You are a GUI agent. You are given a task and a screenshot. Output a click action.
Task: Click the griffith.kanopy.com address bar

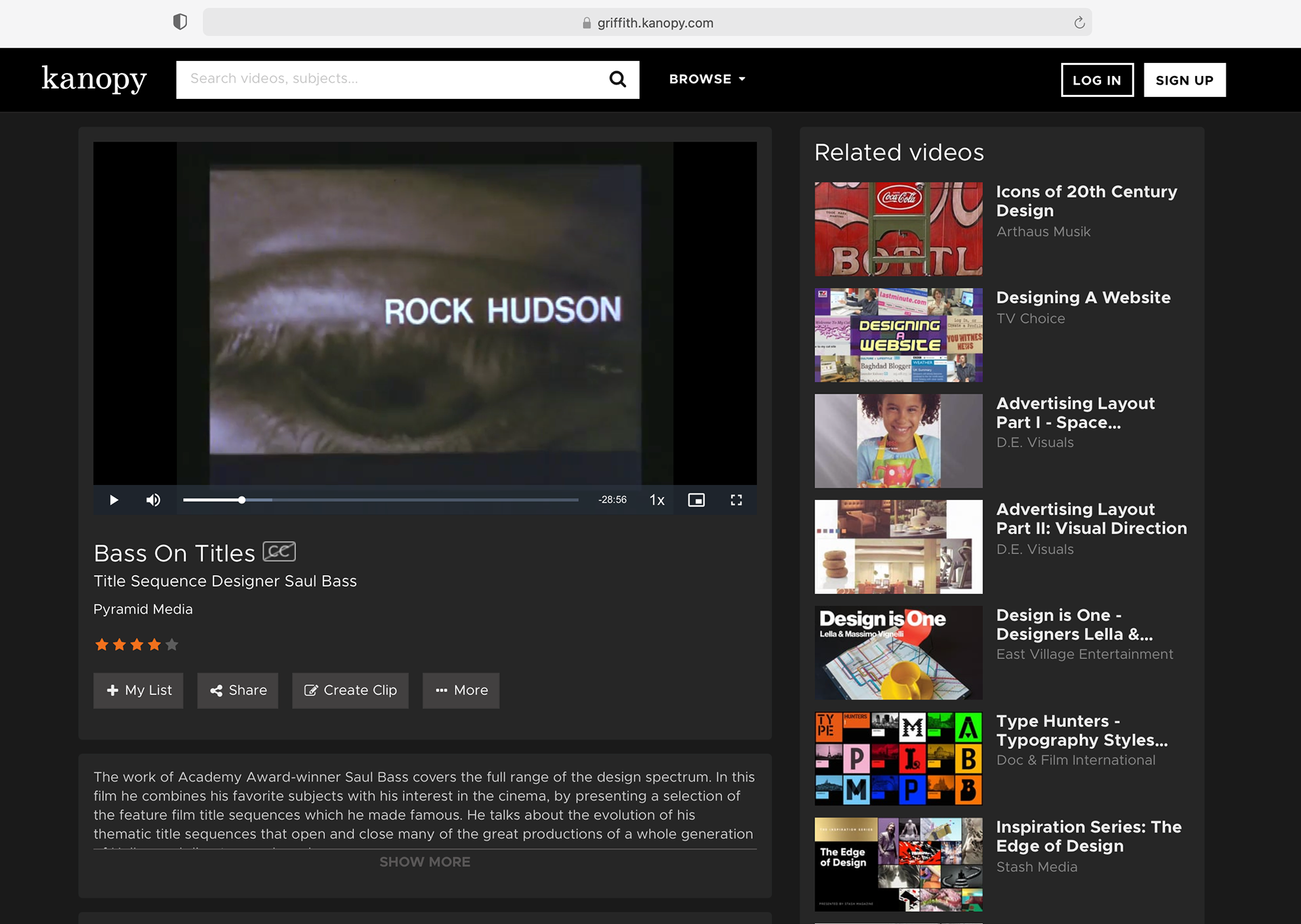[x=647, y=22]
